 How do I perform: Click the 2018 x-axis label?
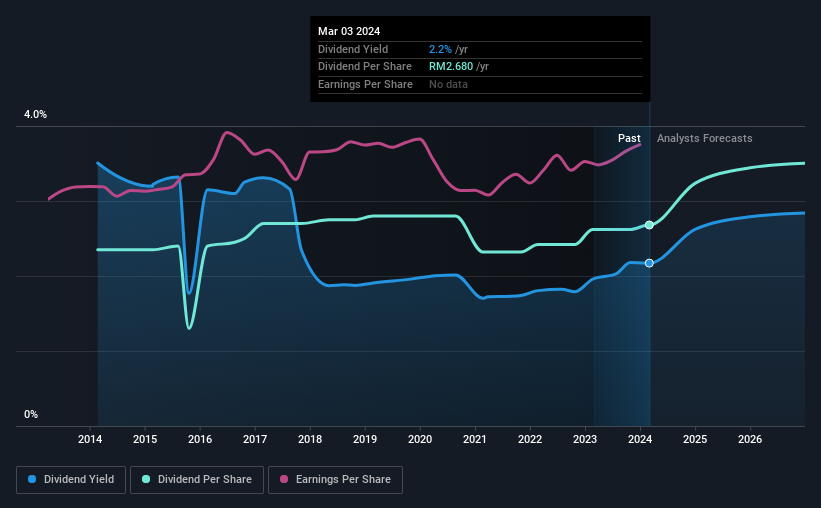[310, 439]
